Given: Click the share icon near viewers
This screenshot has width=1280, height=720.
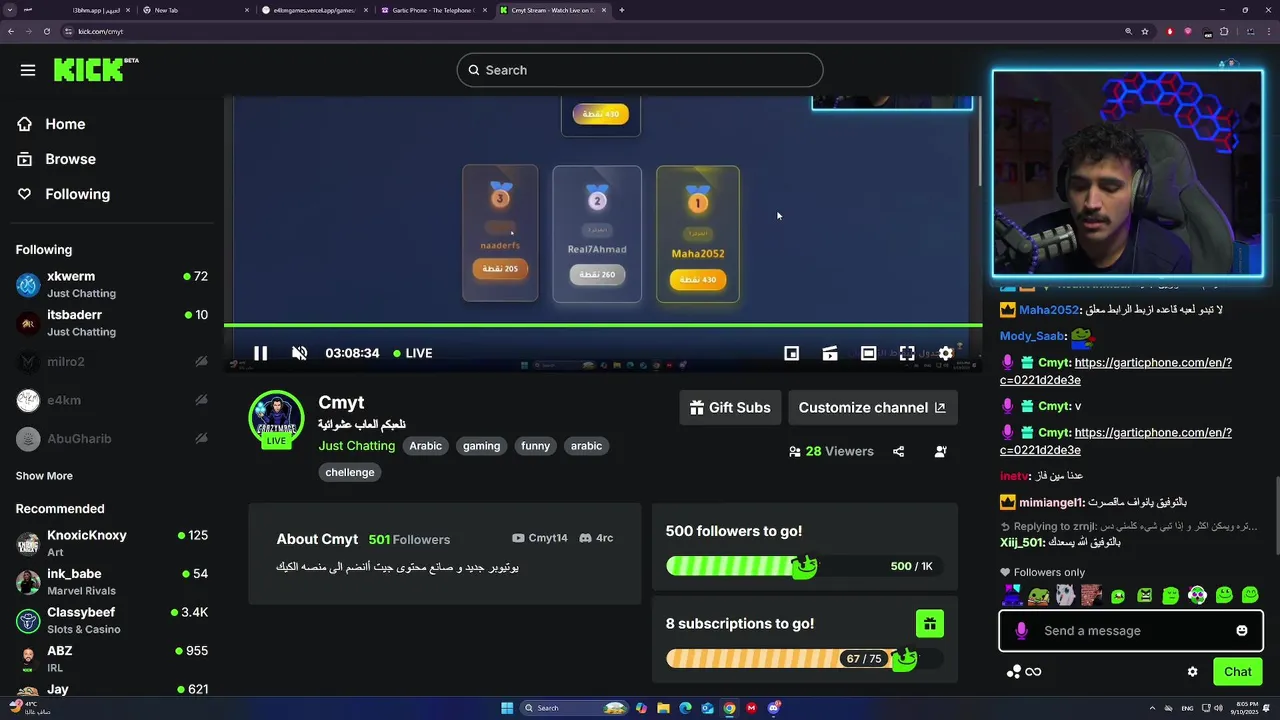Looking at the screenshot, I should (x=898, y=451).
